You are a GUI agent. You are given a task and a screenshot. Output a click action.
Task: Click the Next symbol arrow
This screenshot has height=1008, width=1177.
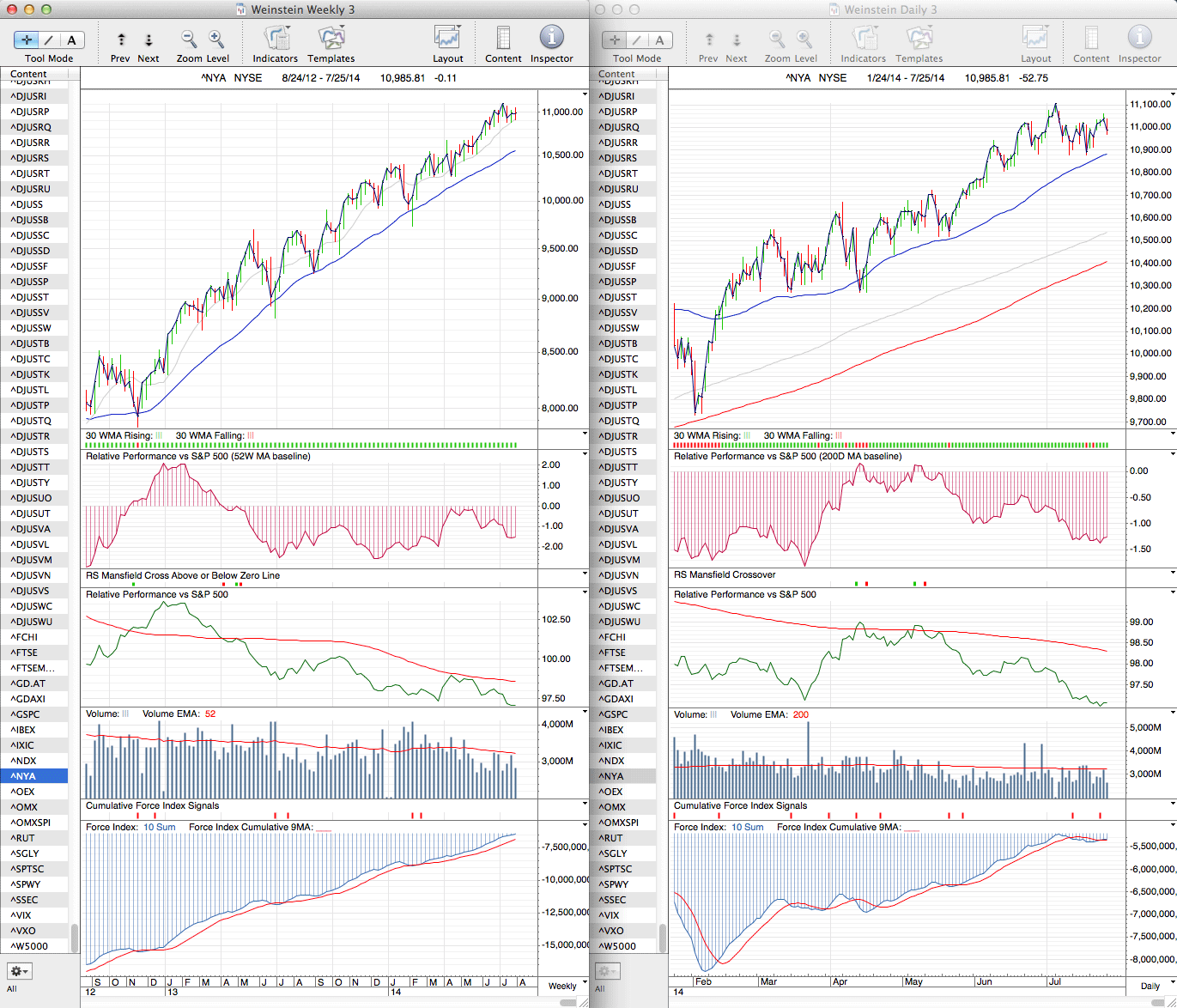click(149, 39)
